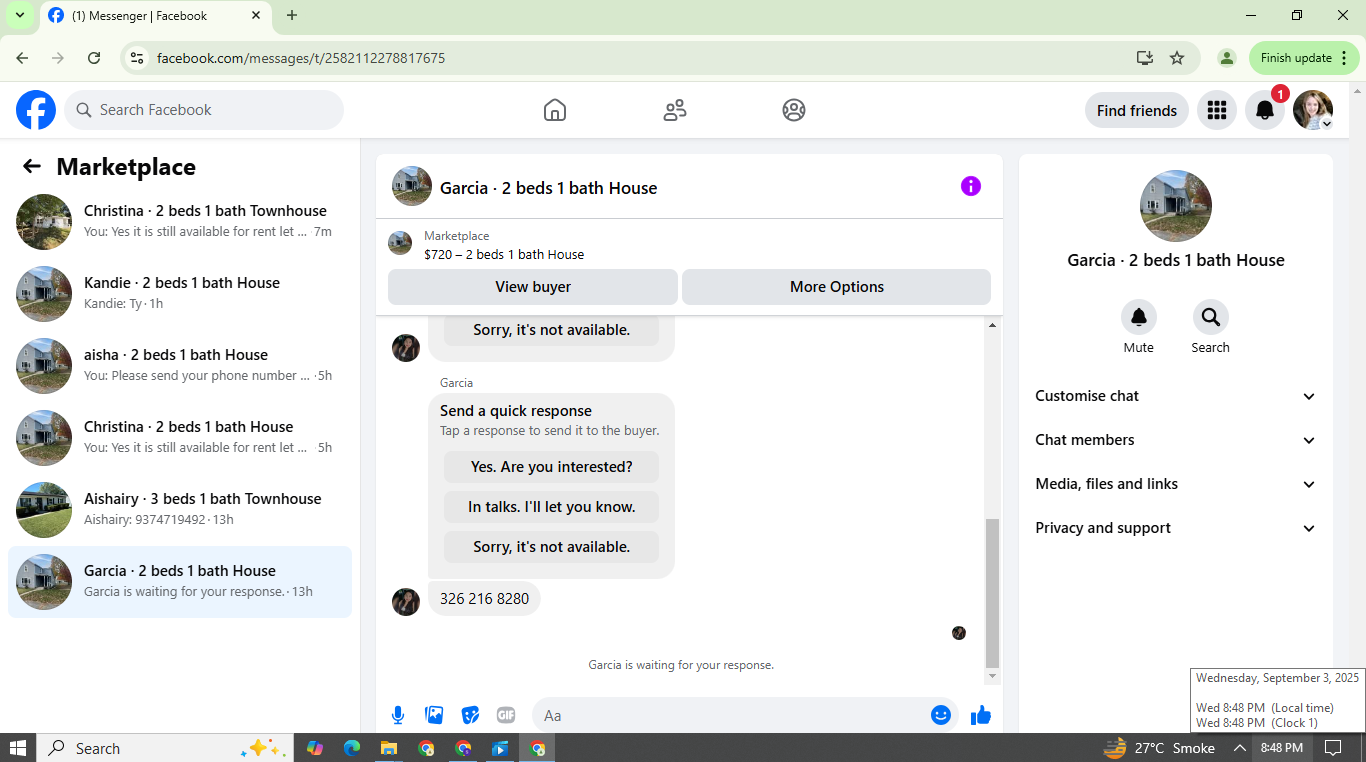This screenshot has width=1366, height=762.
Task: Open the notifications bell
Action: 1265,110
